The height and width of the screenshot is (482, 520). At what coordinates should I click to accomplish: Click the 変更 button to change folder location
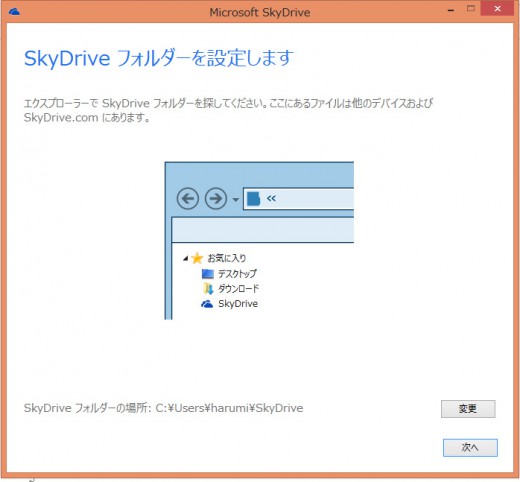click(x=468, y=408)
